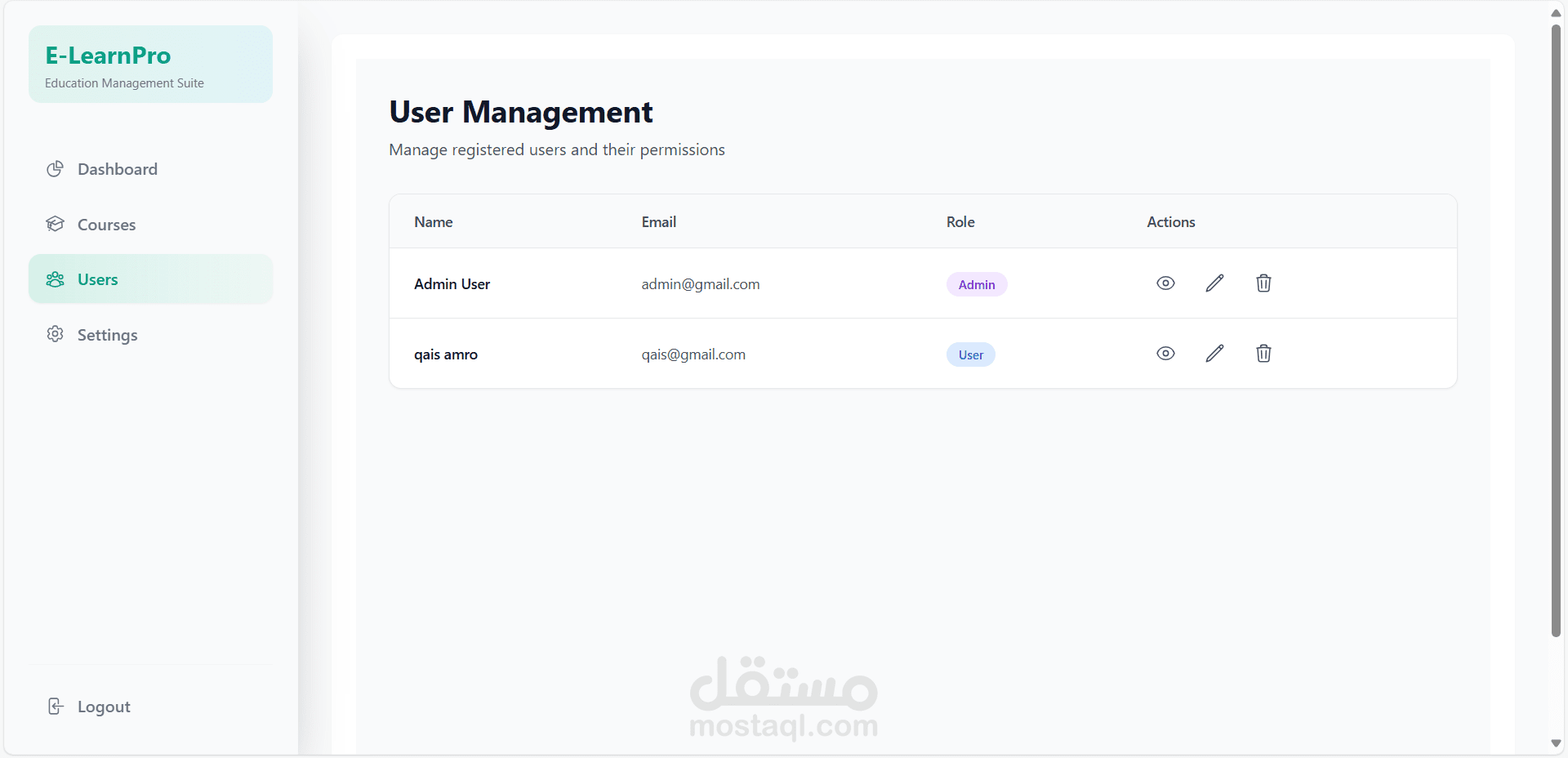Delete qais amro with the trash icon
The width and height of the screenshot is (1568, 758).
(1263, 354)
